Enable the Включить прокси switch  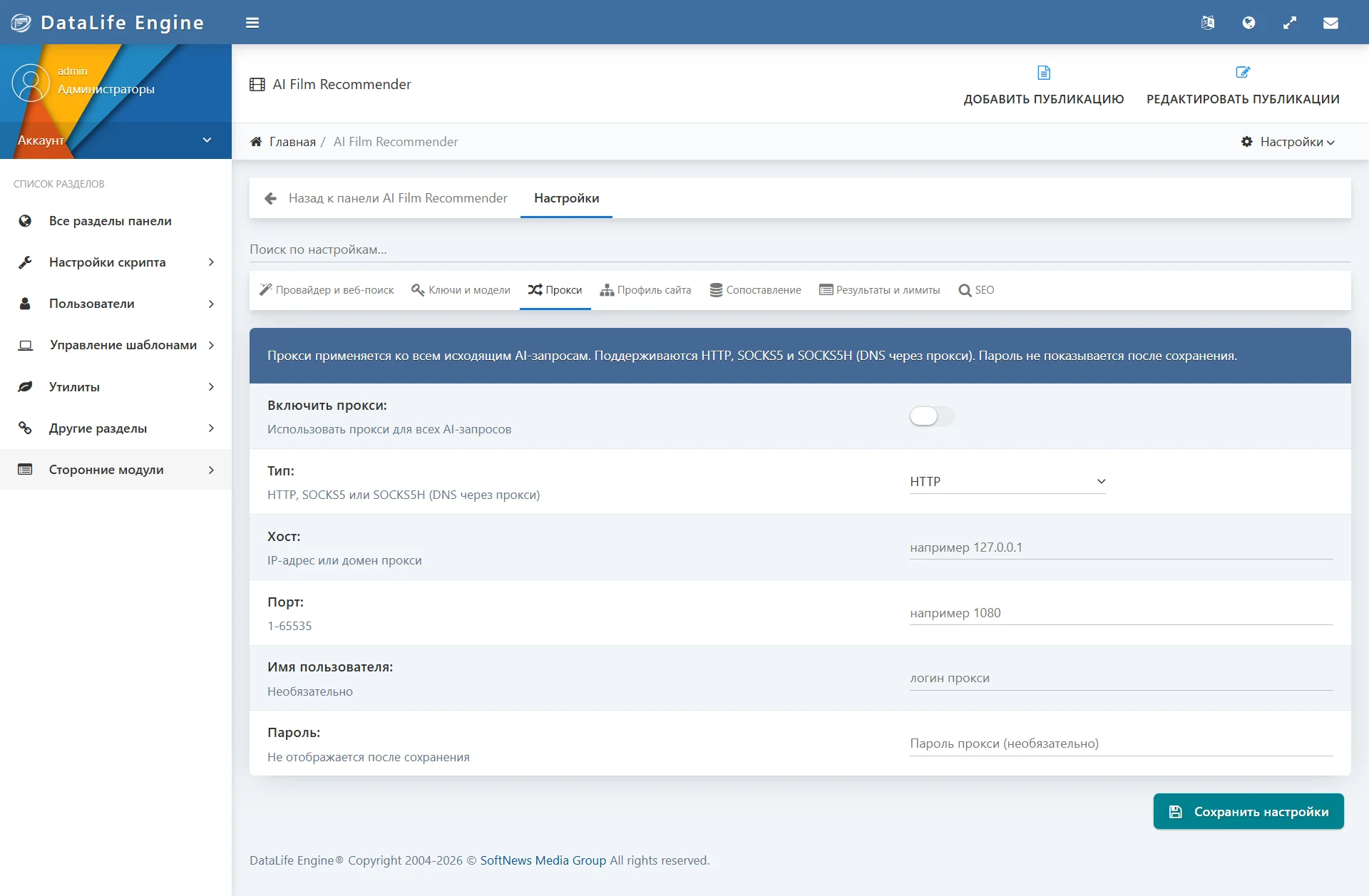pos(932,416)
